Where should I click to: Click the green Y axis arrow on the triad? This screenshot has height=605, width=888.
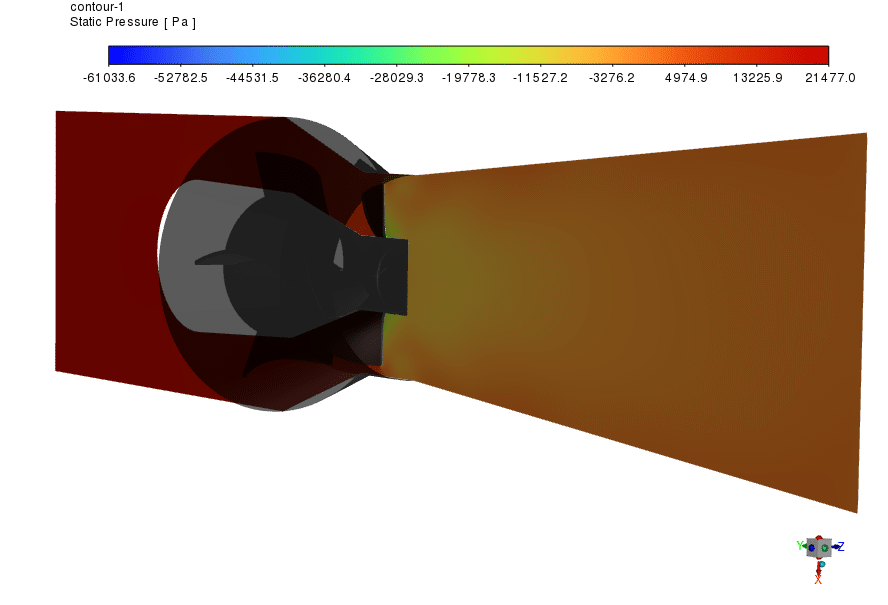[806, 546]
